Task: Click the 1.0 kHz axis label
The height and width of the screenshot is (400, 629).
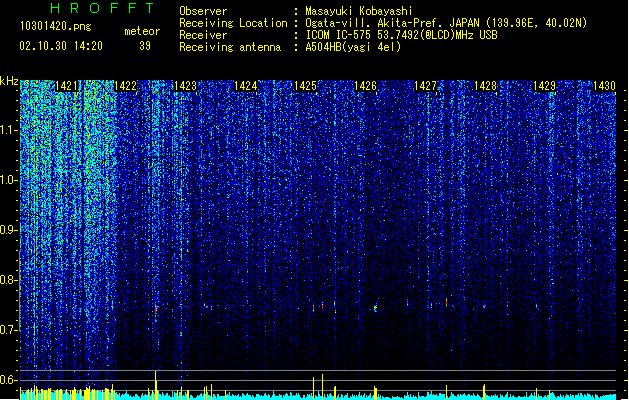Action: click(x=8, y=180)
